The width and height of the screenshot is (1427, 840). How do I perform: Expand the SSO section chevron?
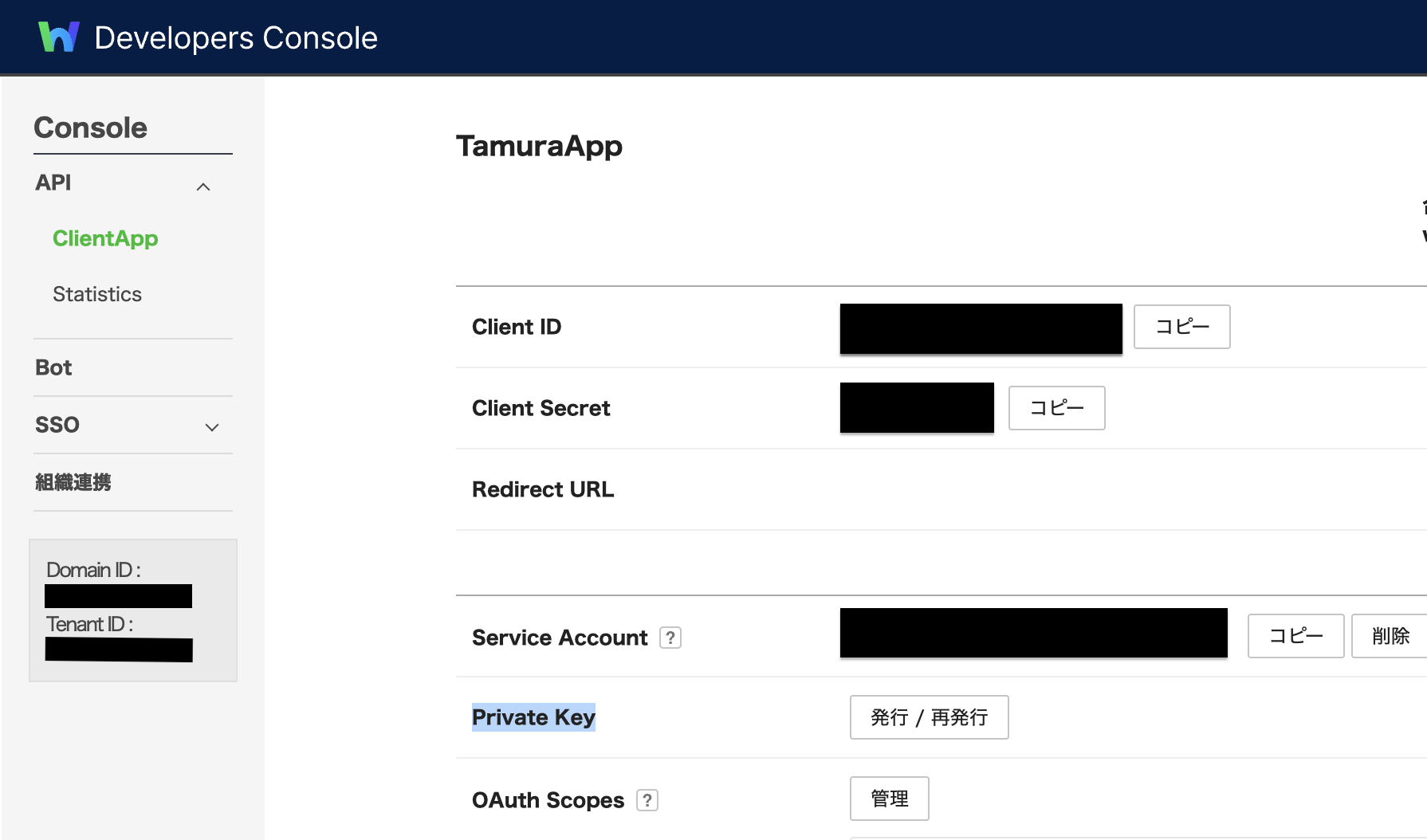click(212, 427)
